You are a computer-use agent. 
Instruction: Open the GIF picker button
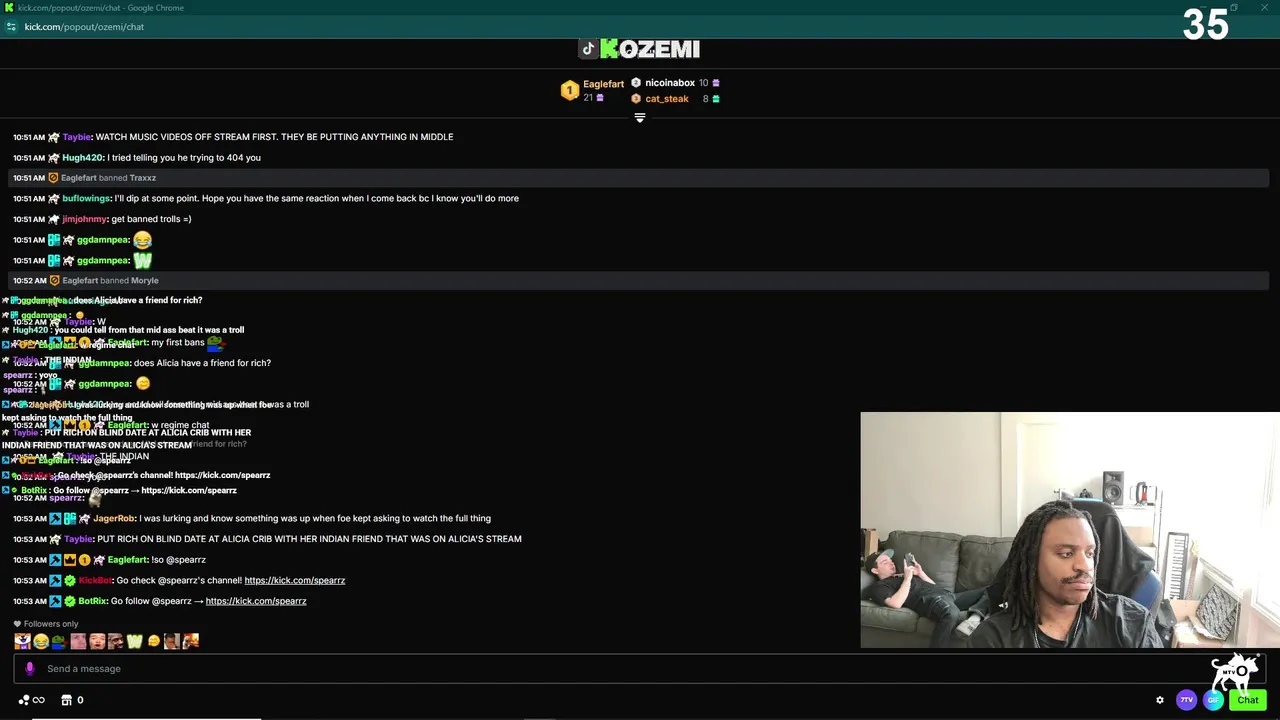pyautogui.click(x=1213, y=700)
